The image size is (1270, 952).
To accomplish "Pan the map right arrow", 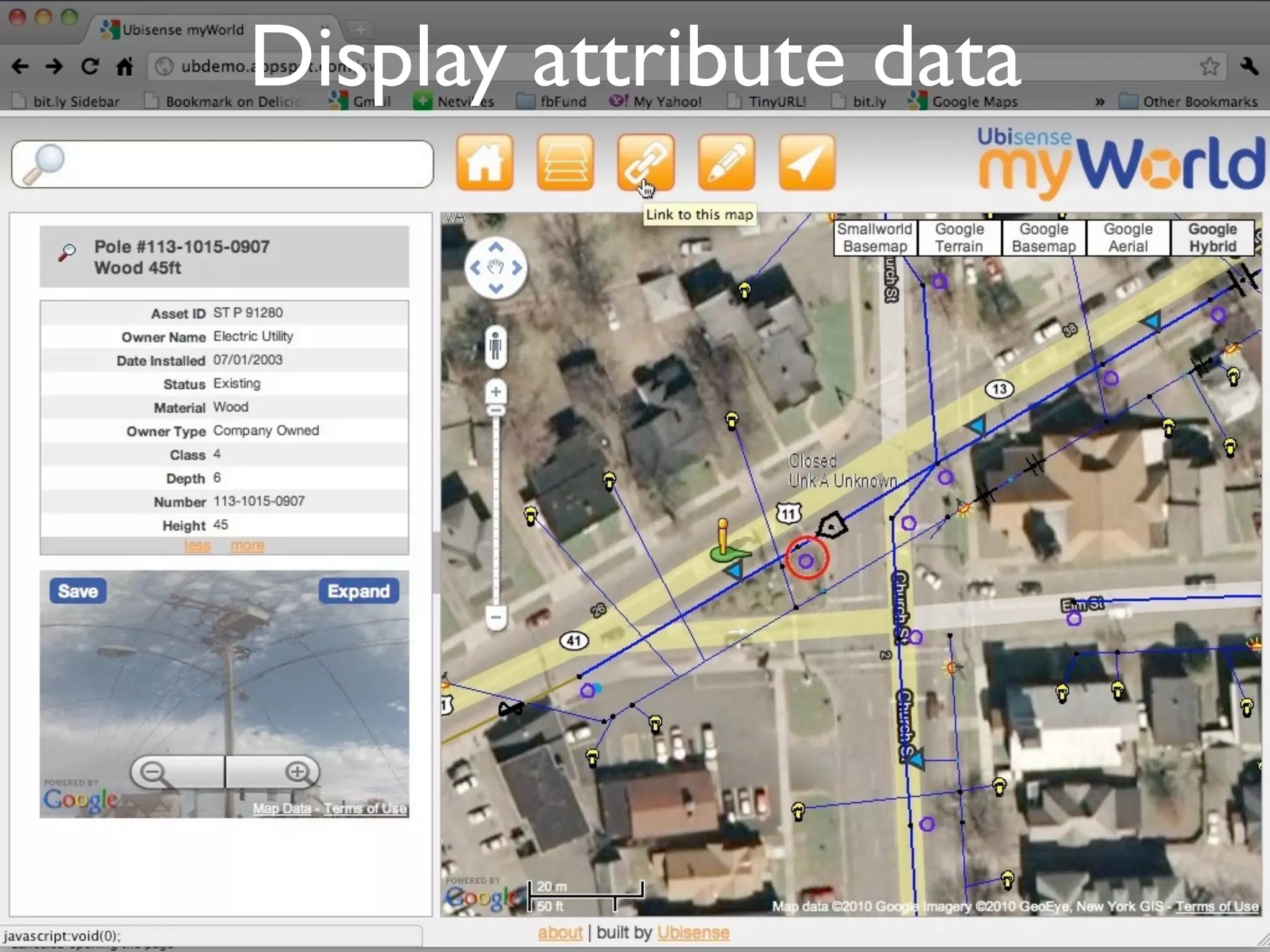I will tap(517, 268).
